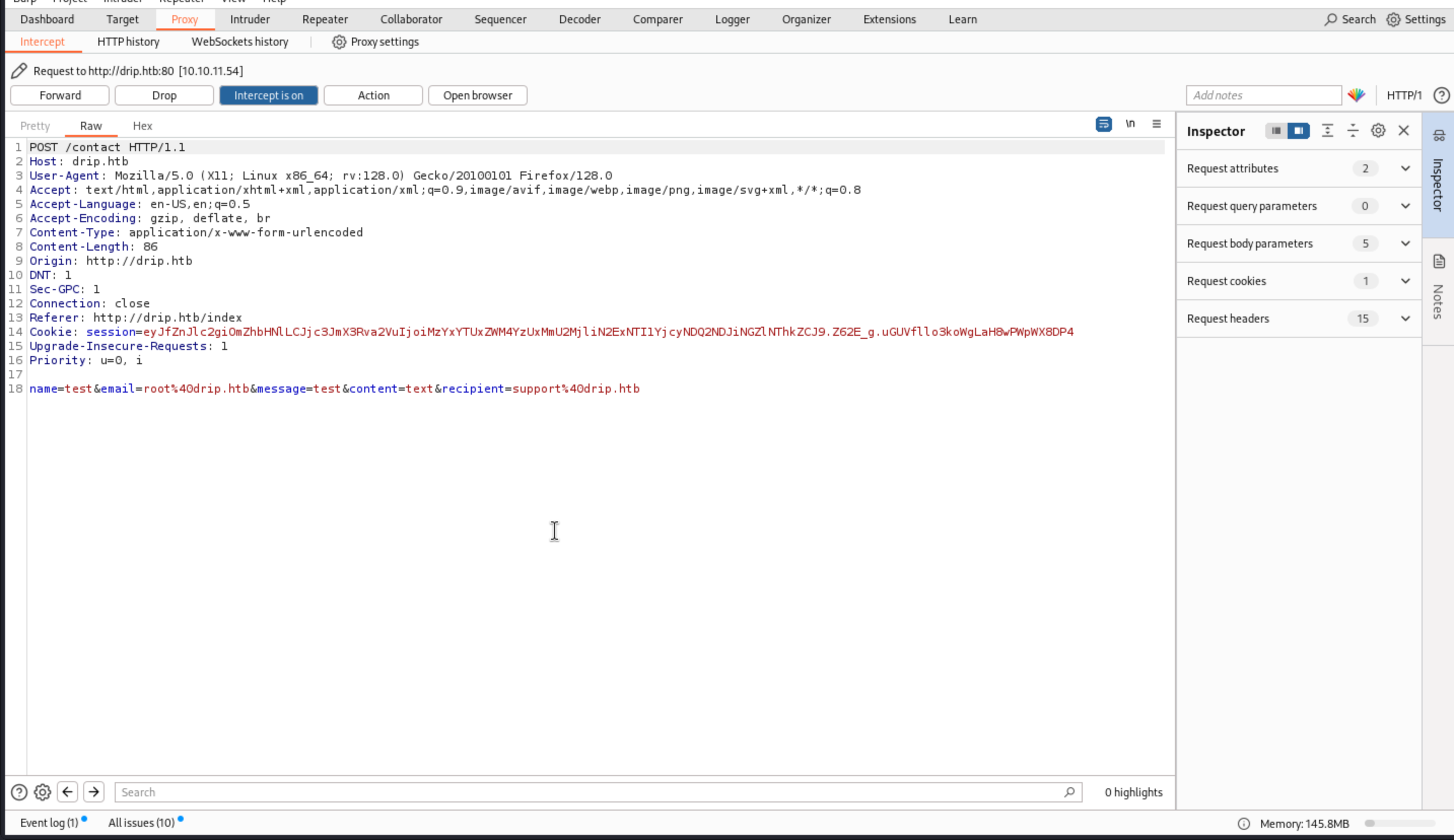Open Settings gear in top bar
The height and width of the screenshot is (840, 1454).
click(1393, 20)
